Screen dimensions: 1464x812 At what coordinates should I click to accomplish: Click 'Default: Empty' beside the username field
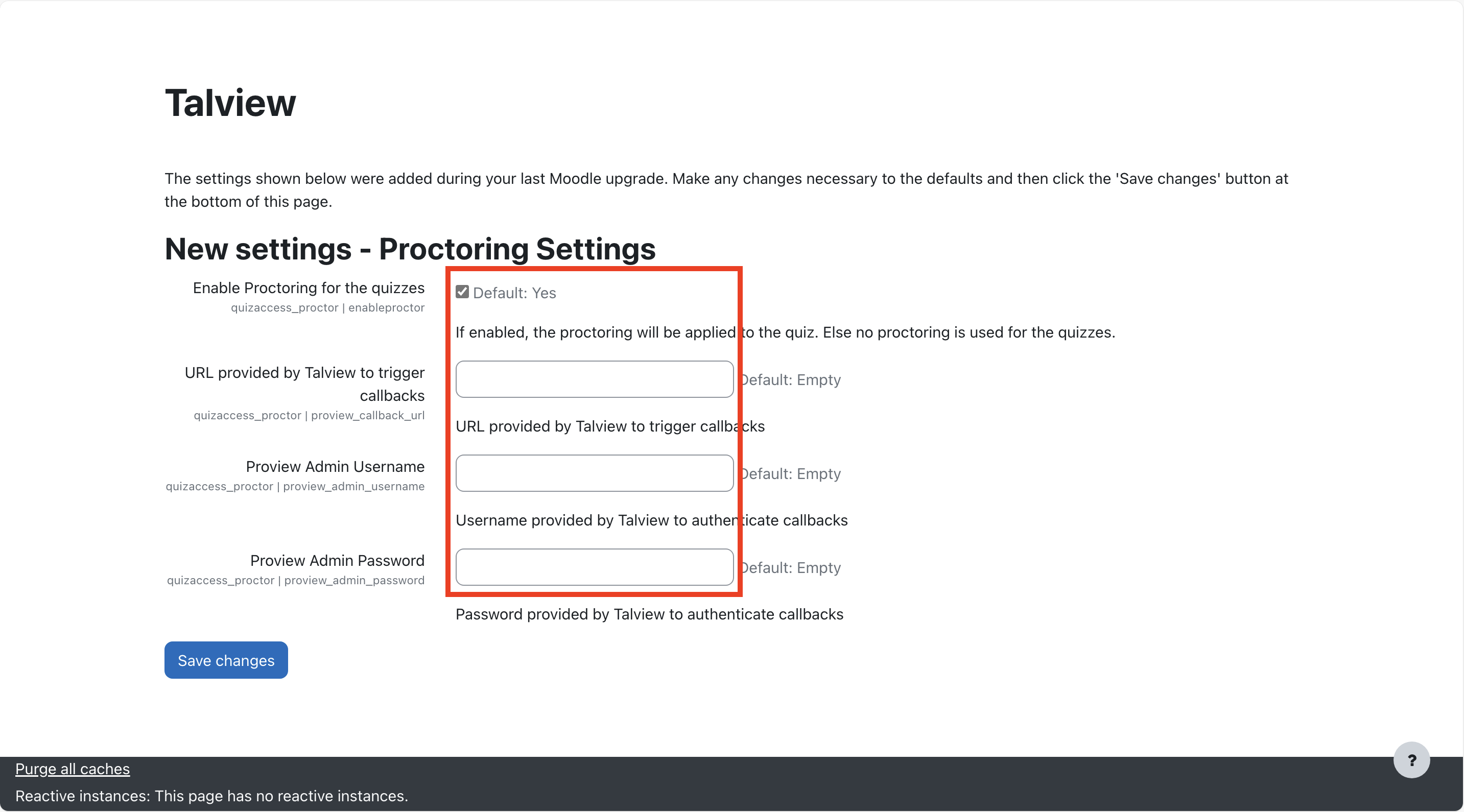pyautogui.click(x=791, y=474)
